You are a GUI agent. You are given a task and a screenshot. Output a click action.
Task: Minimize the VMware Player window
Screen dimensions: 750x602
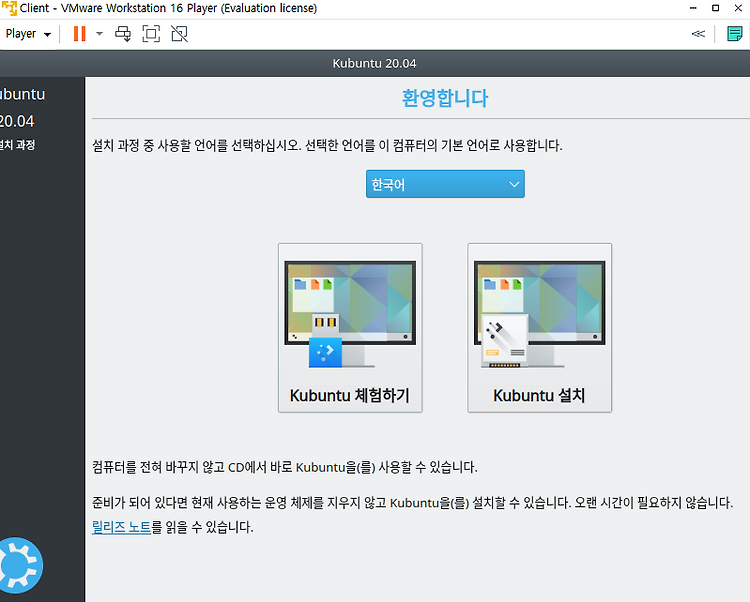693,8
